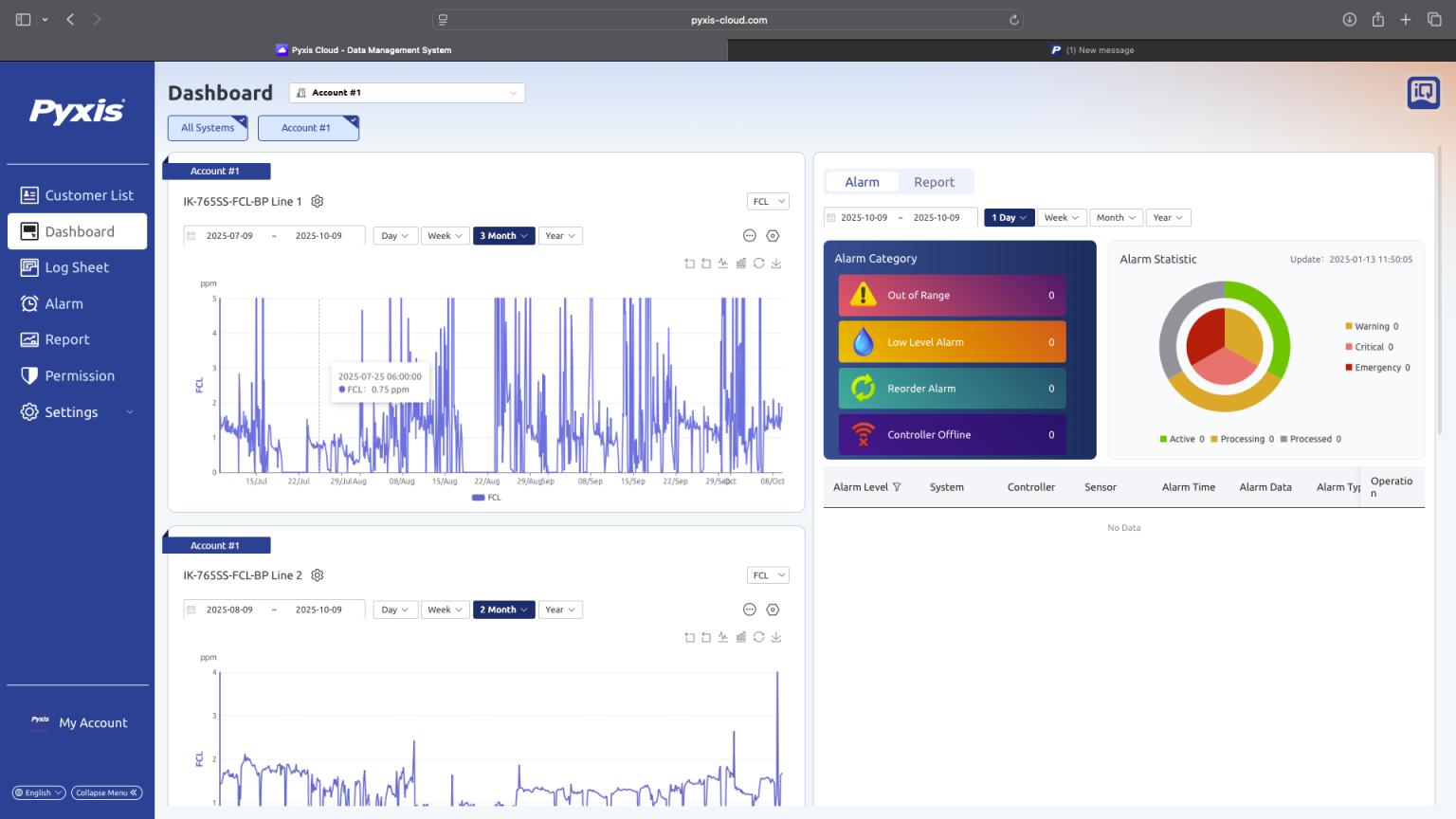The width and height of the screenshot is (1456, 819).
Task: Collapse the sidebar menu
Action: 106,792
